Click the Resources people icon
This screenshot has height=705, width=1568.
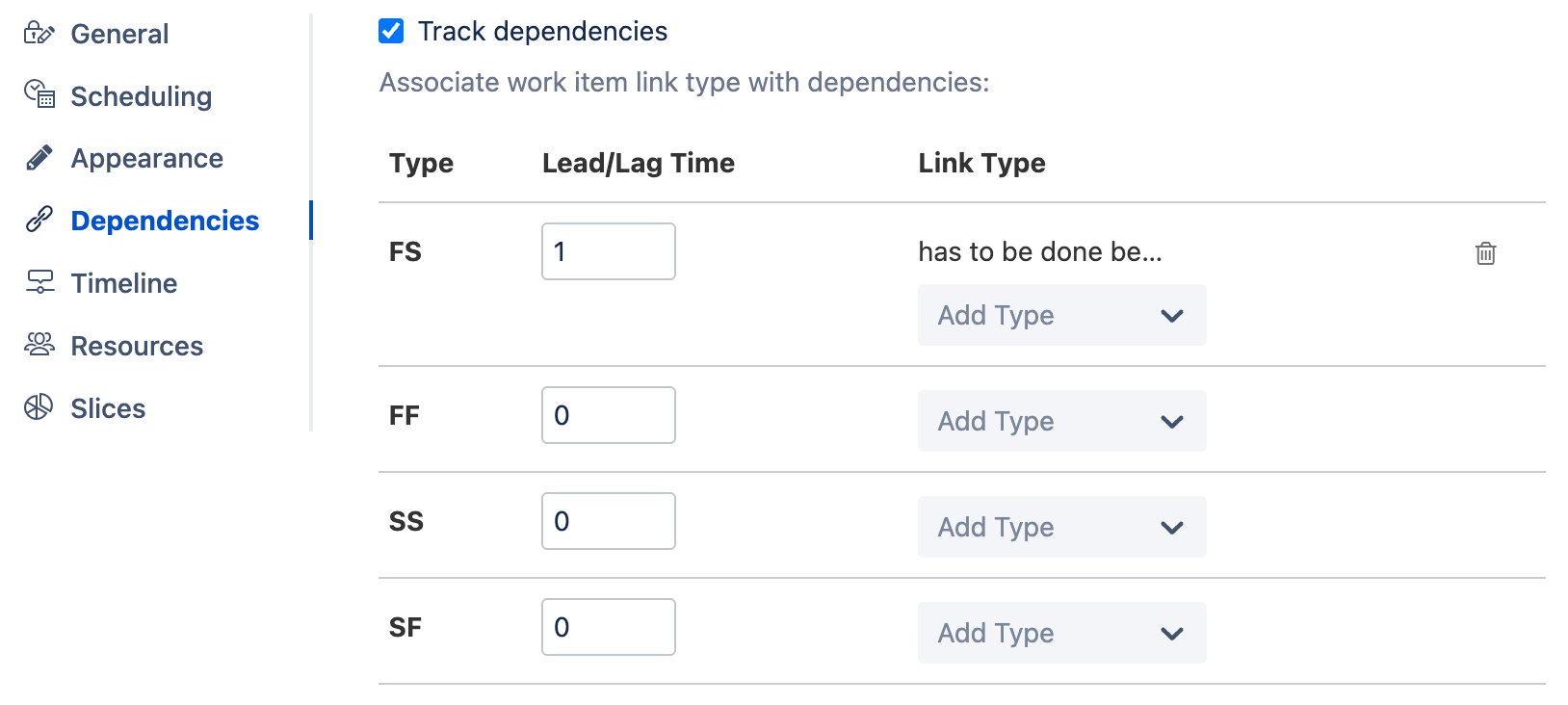click(39, 345)
